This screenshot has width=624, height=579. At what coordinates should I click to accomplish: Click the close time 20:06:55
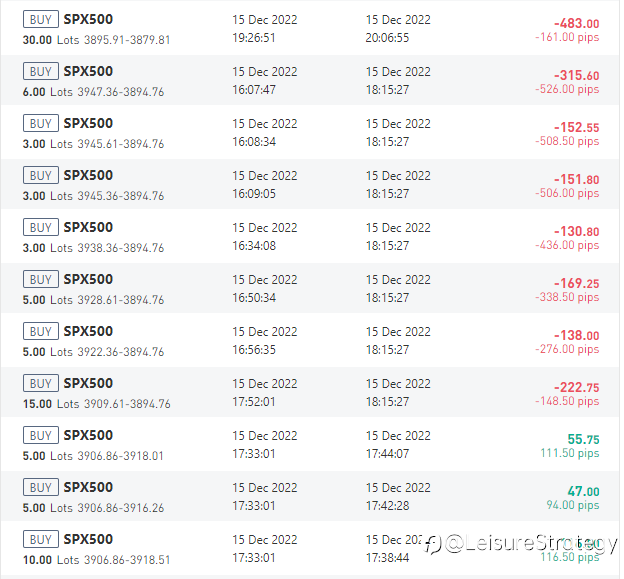(387, 38)
